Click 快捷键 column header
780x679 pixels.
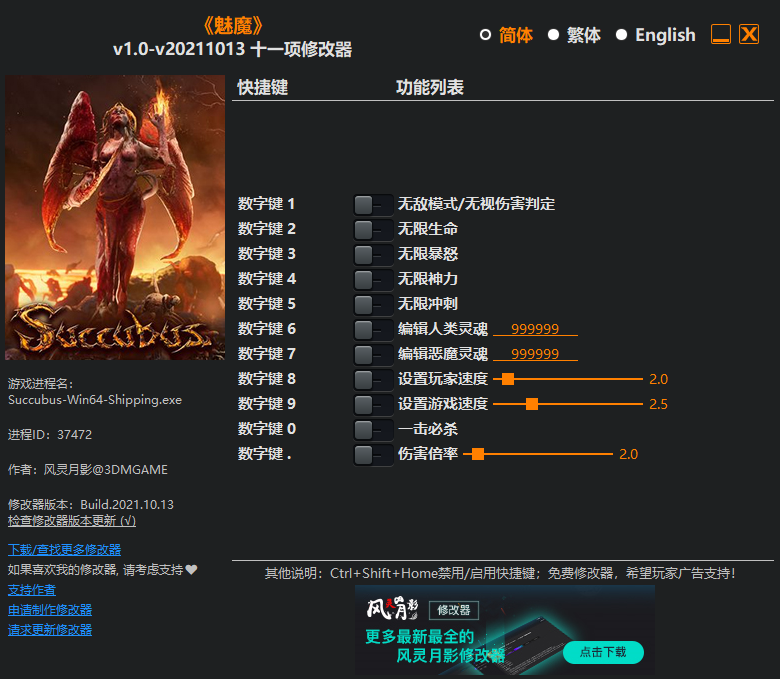[263, 88]
